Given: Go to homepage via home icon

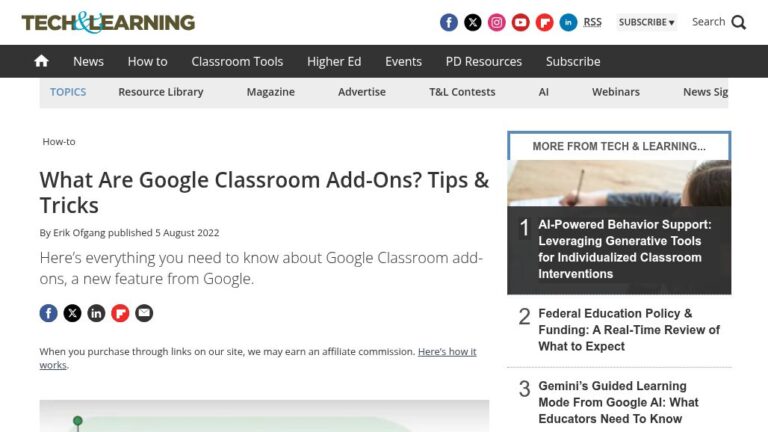Looking at the screenshot, I should coord(42,61).
